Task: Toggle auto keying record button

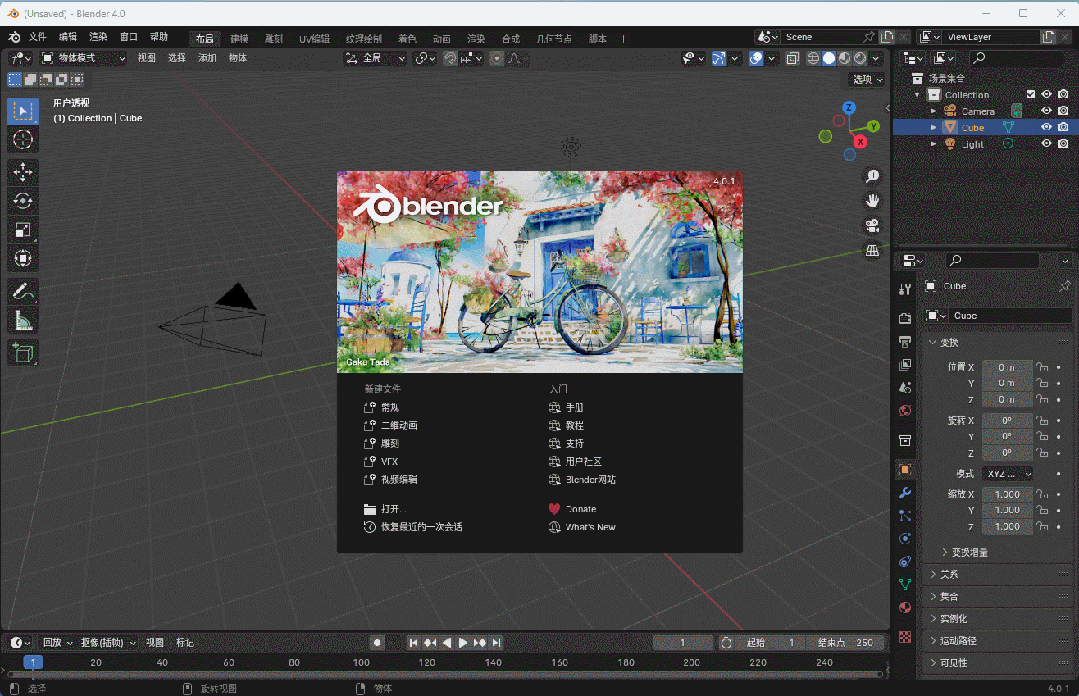Action: pyautogui.click(x=377, y=642)
